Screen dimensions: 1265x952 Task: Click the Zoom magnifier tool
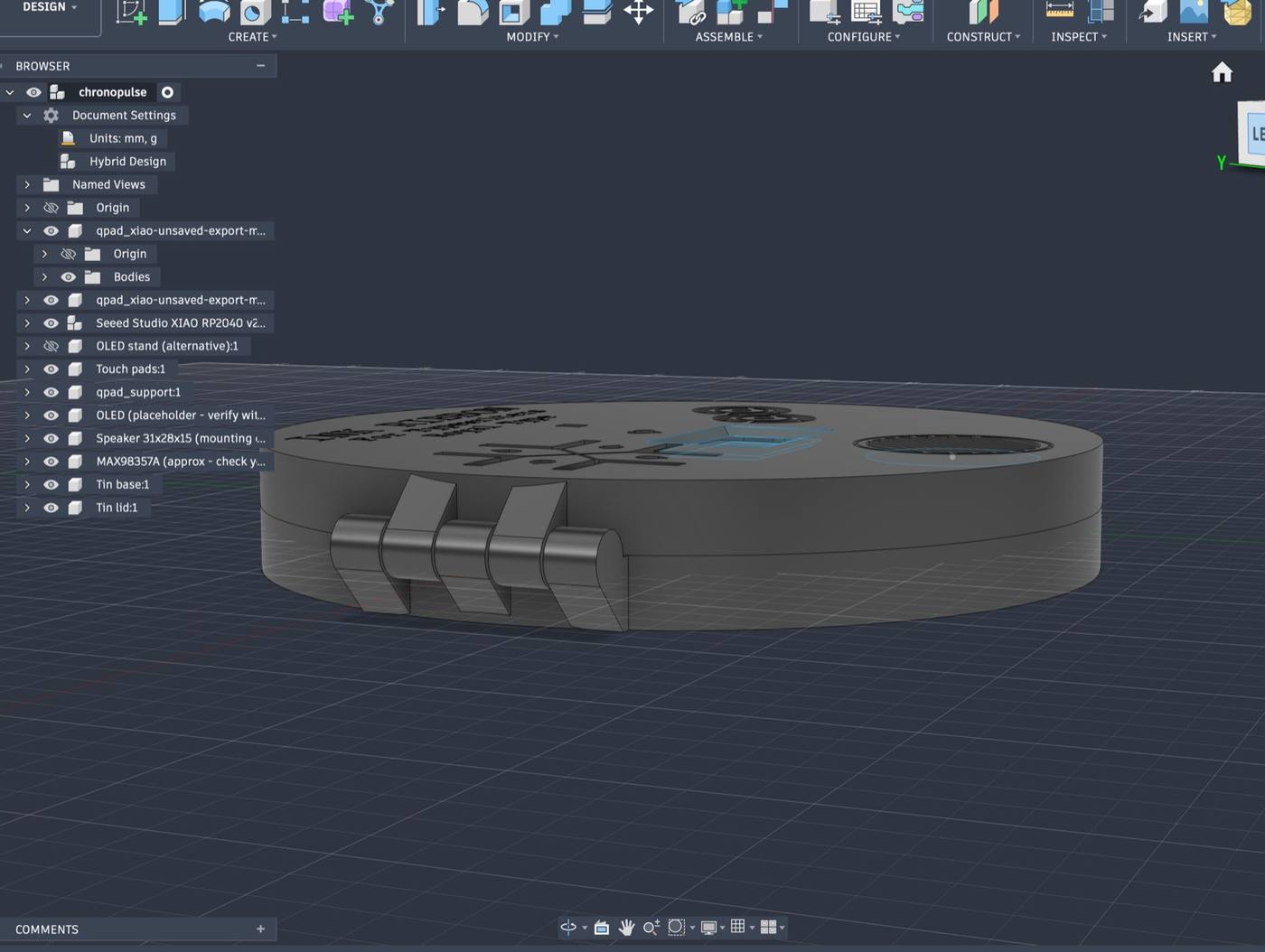point(651,928)
